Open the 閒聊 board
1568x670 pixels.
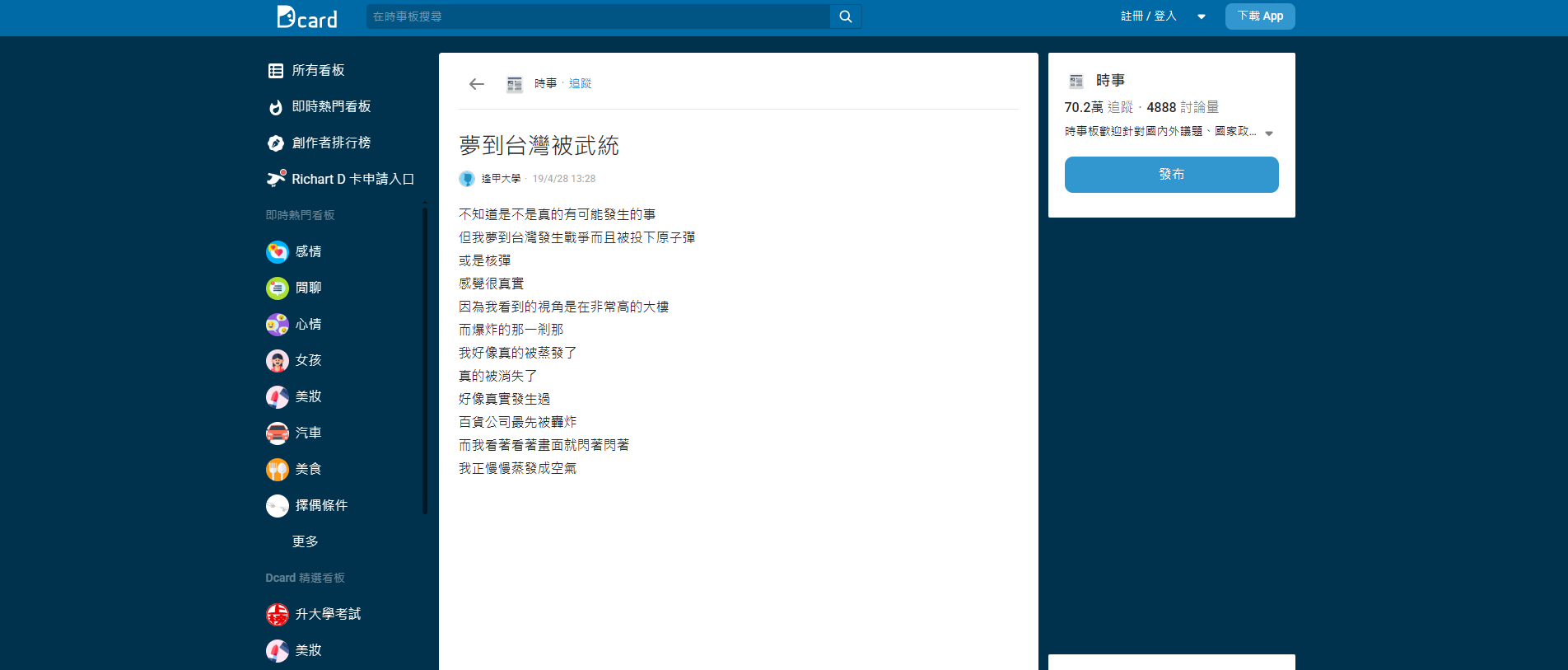tap(308, 288)
